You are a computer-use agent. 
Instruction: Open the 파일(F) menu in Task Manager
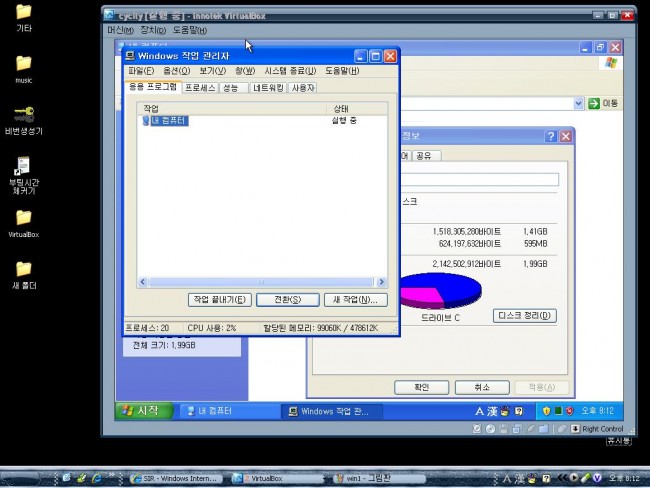coord(141,71)
